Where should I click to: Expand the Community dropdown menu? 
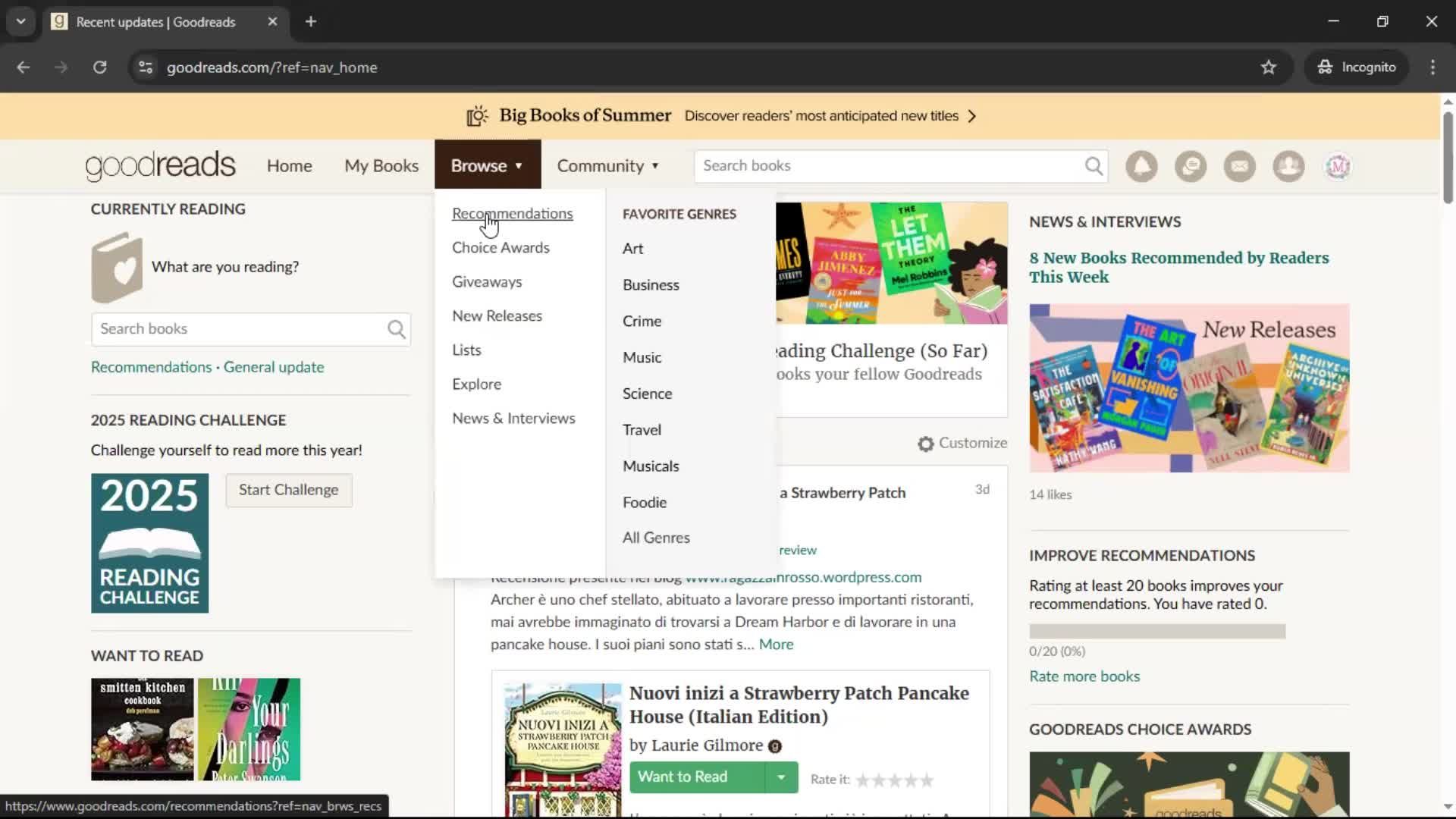[608, 166]
